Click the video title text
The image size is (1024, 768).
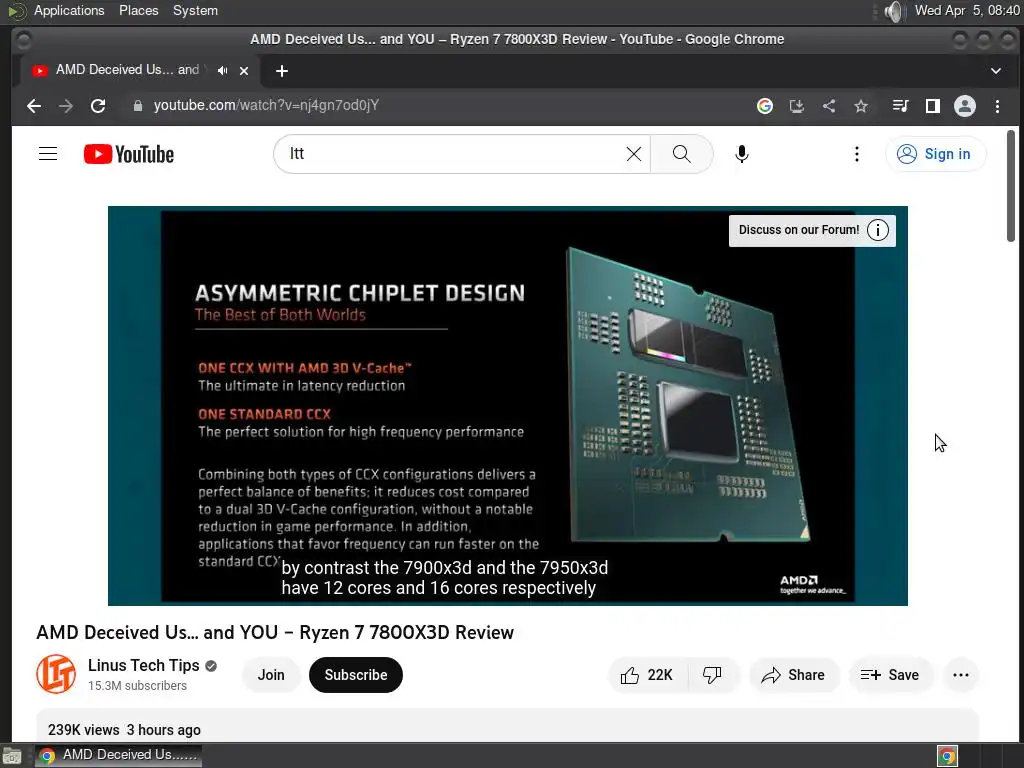(x=275, y=632)
